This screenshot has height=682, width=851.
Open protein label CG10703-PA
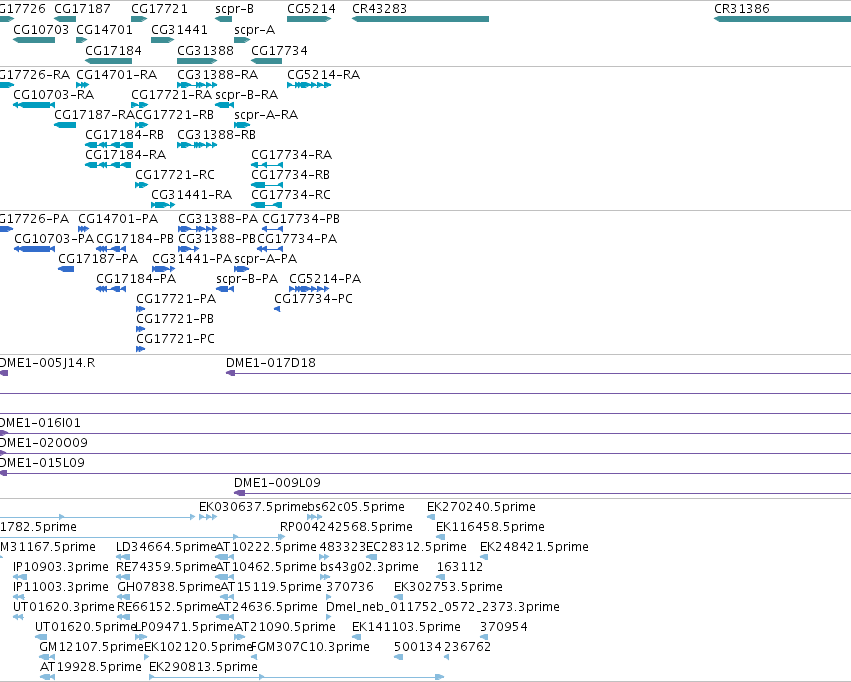54,239
